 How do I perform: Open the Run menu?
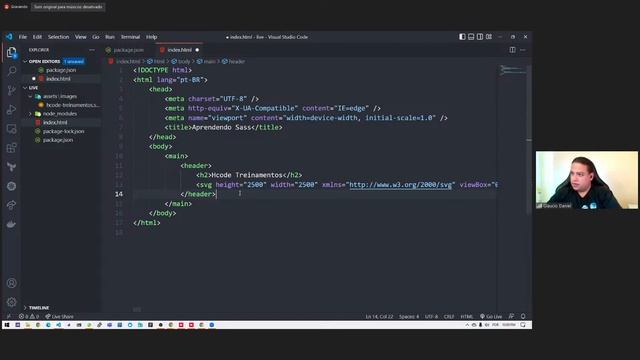(110, 37)
